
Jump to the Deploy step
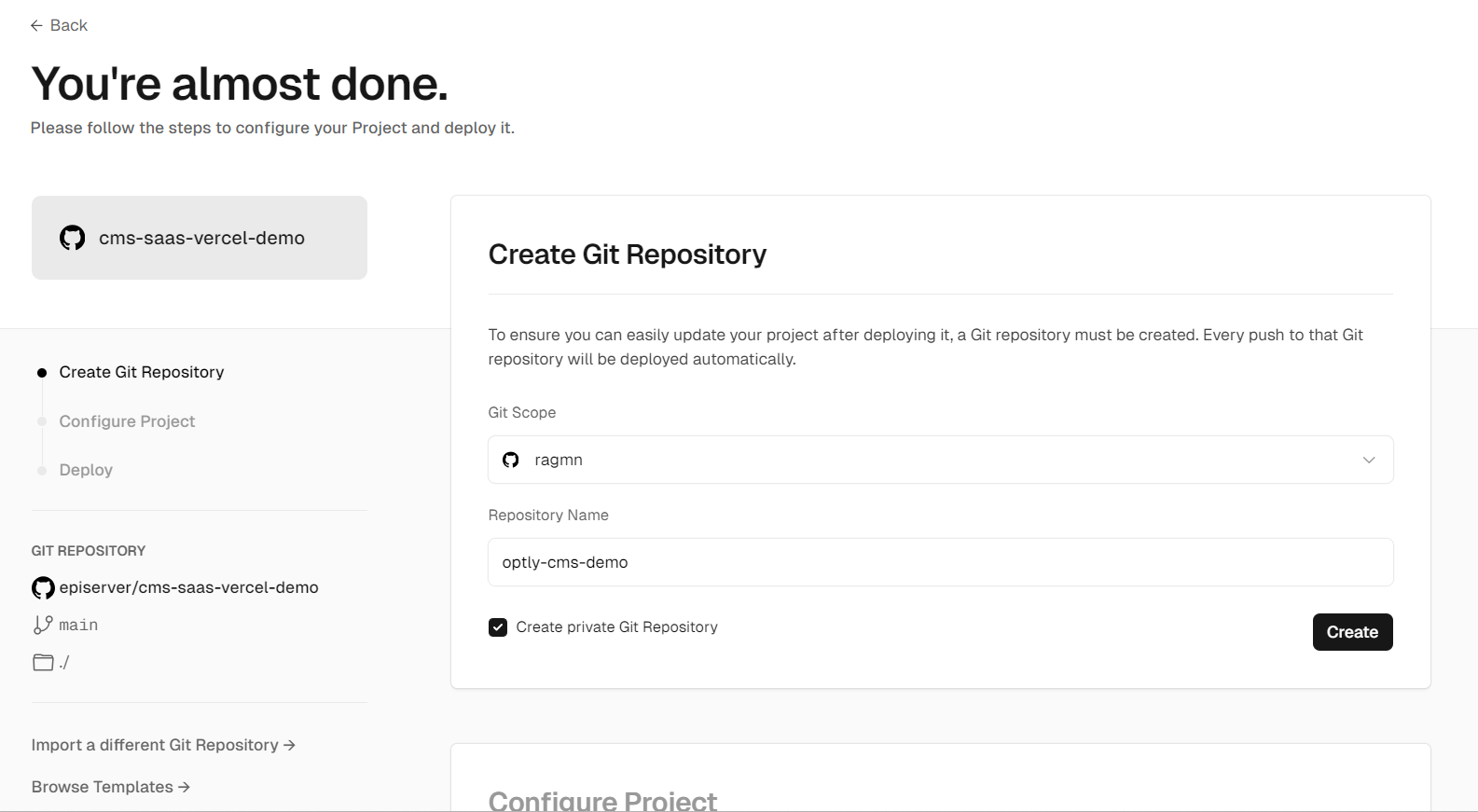(x=86, y=470)
